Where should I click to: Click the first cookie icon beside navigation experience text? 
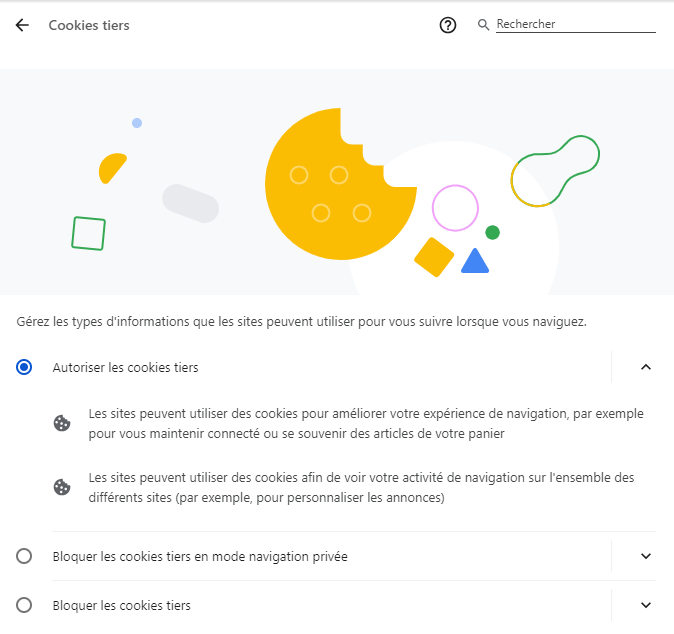62,423
